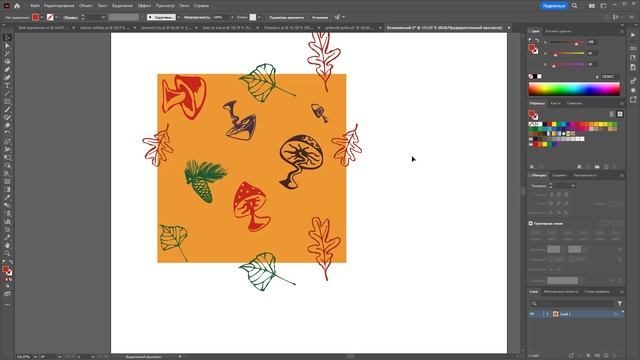Open fill color dropdown in control bar

[42, 17]
